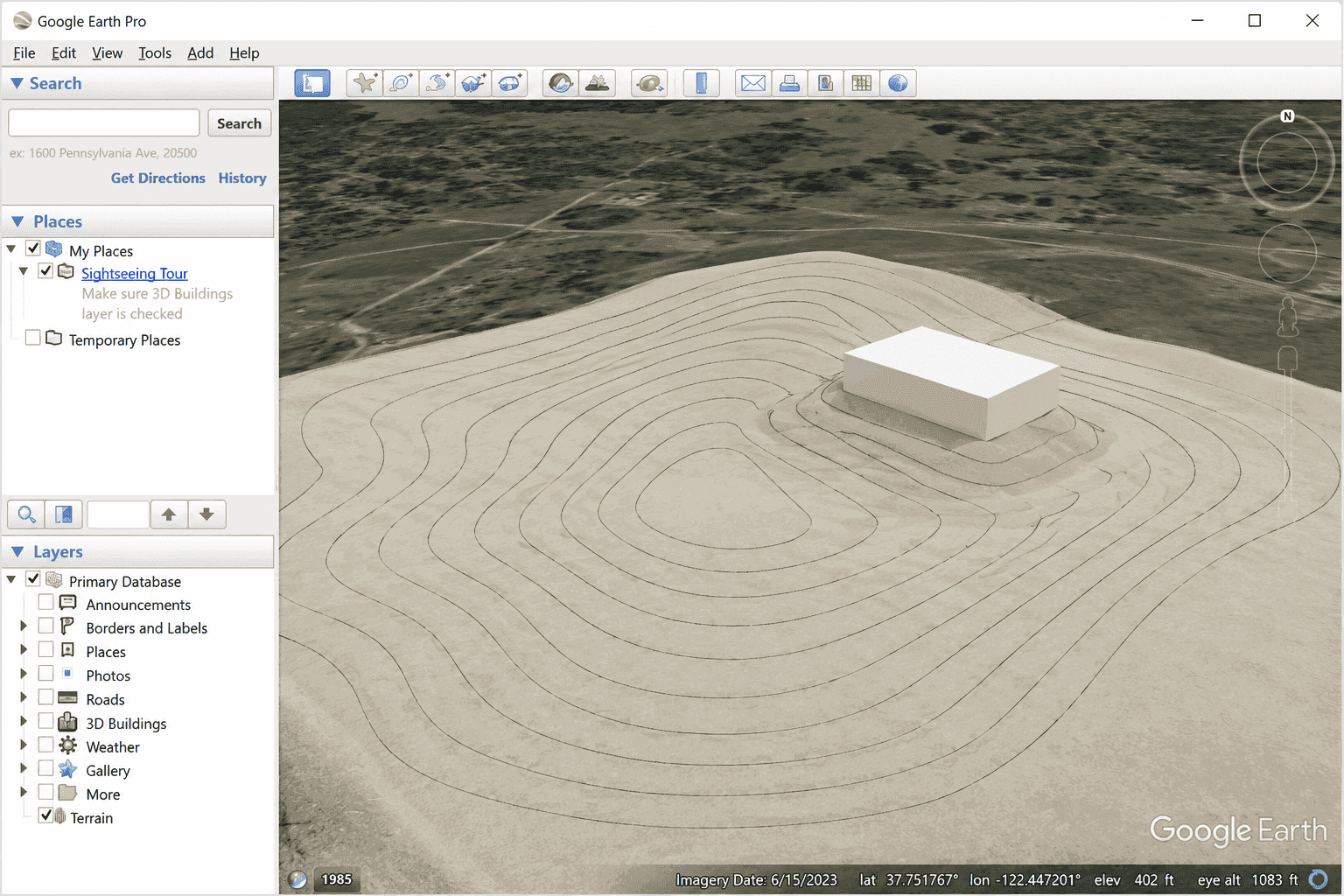Click the north compass N marker
The width and height of the screenshot is (1344, 896).
tap(1287, 116)
